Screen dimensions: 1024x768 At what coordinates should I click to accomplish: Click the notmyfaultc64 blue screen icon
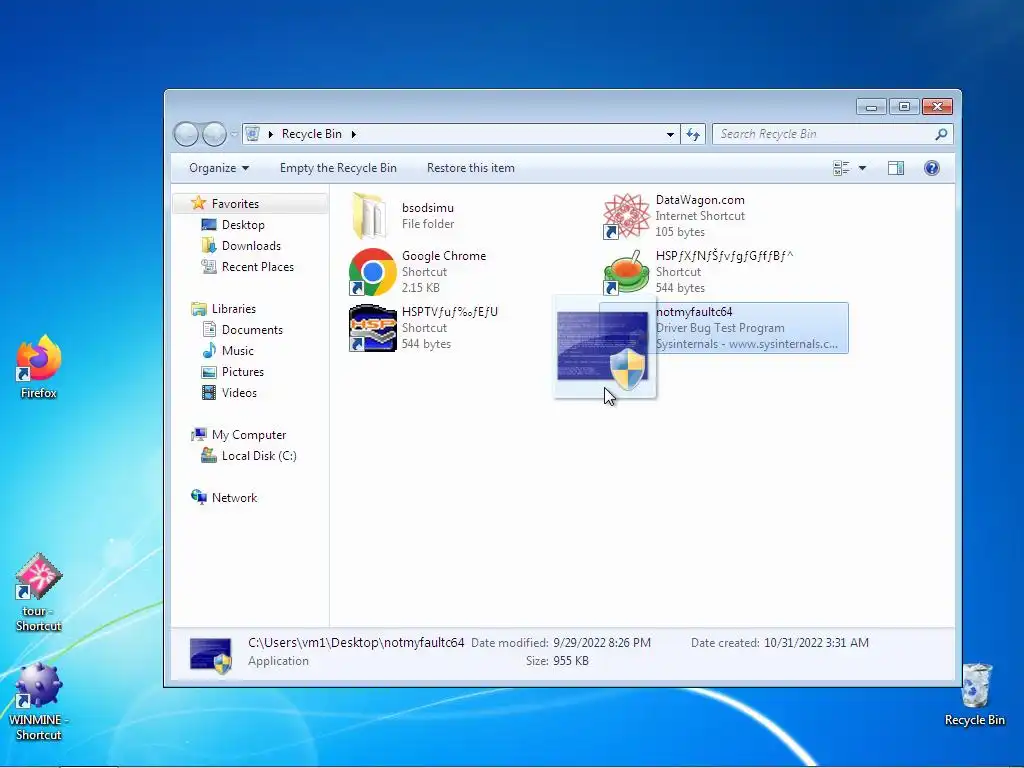point(602,346)
